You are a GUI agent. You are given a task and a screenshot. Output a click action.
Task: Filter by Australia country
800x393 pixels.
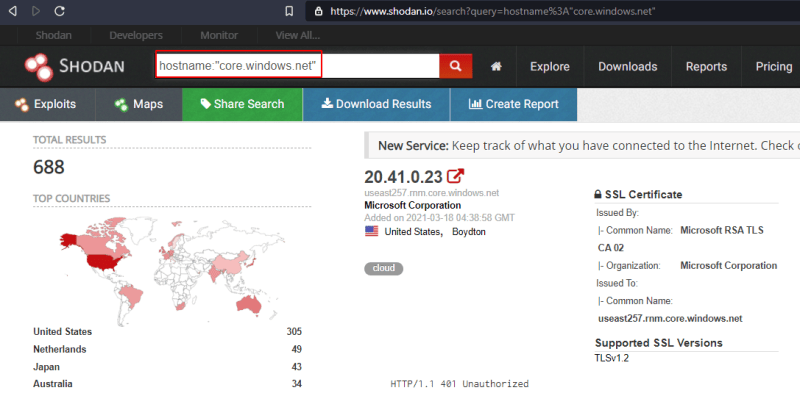[53, 383]
